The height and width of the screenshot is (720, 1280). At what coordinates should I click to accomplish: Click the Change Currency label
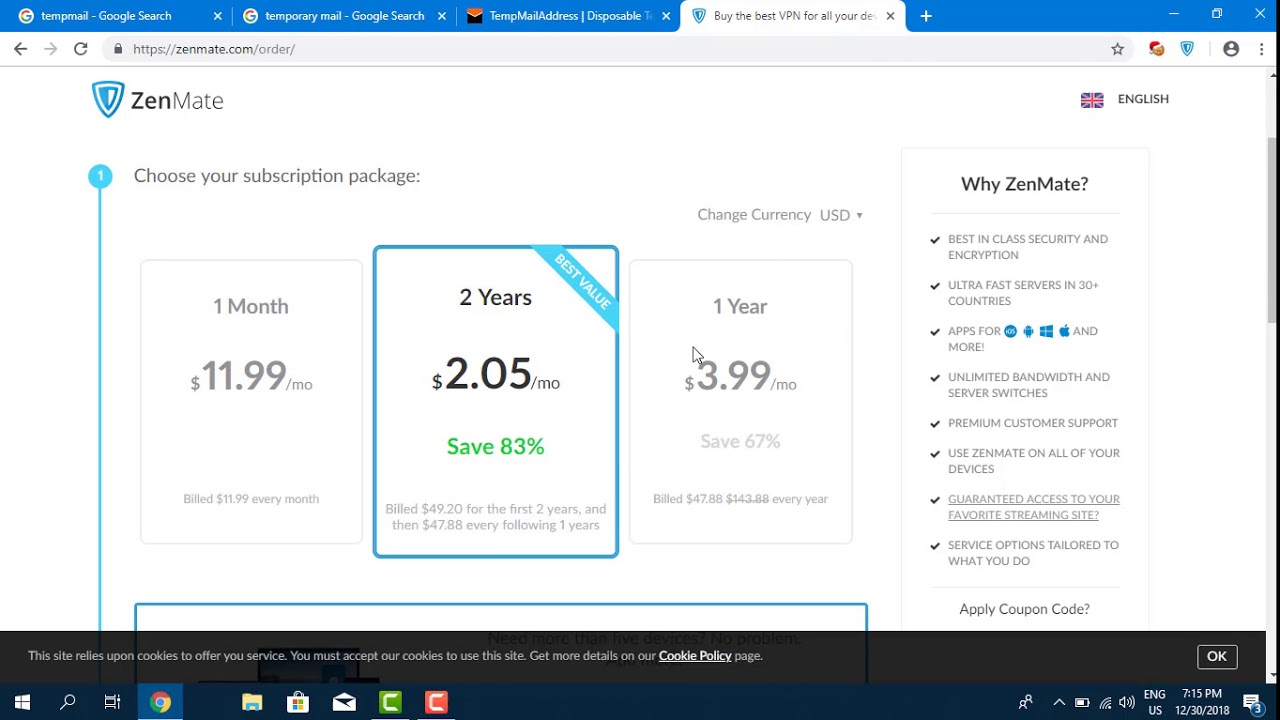click(x=754, y=215)
